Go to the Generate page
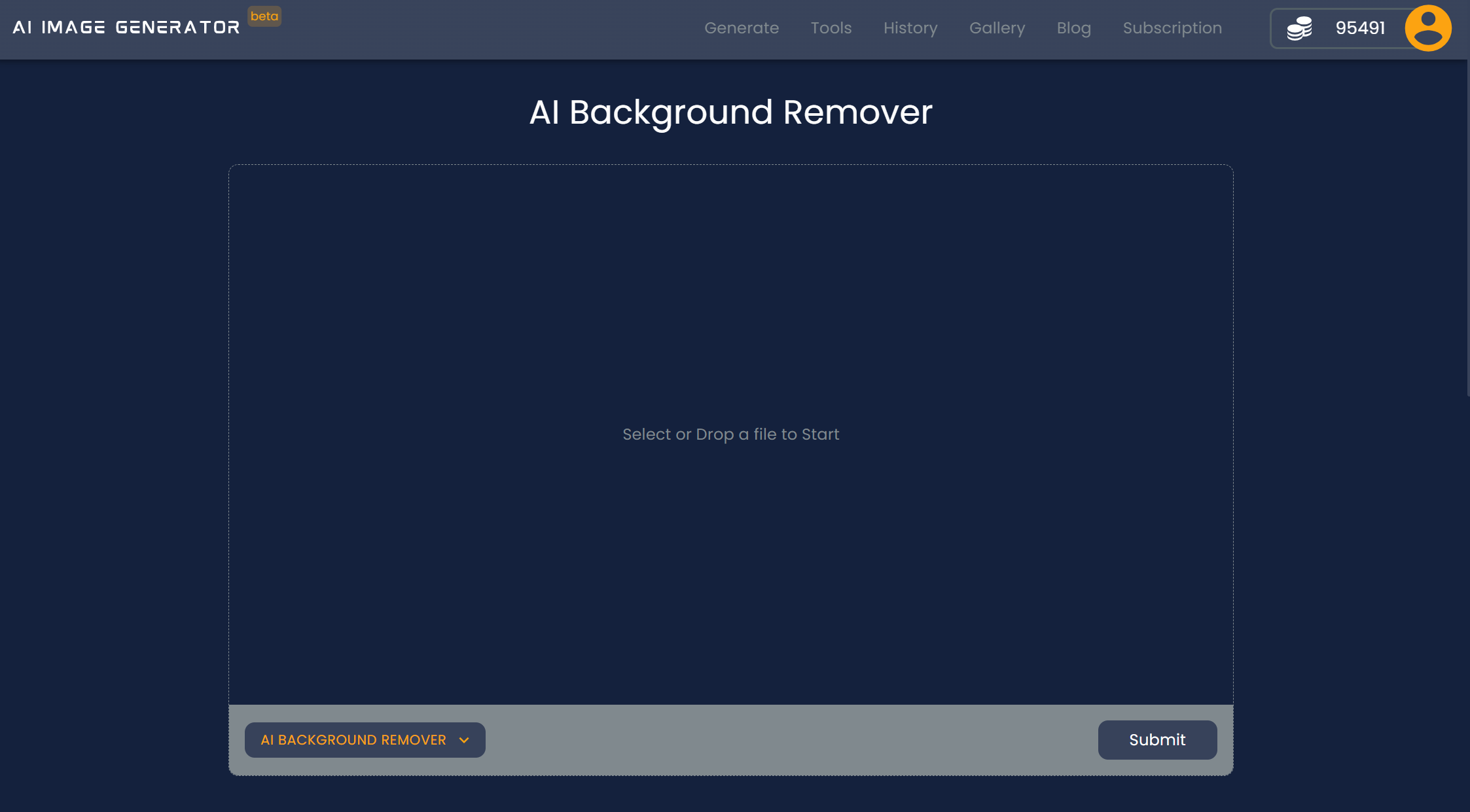The width and height of the screenshot is (1470, 812). point(741,28)
